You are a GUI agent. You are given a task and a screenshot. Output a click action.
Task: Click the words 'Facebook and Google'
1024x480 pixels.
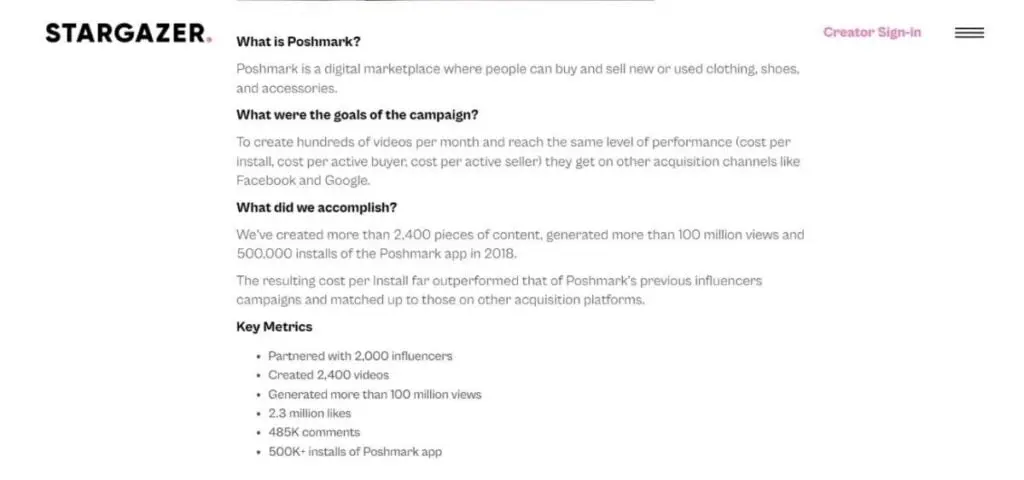pyautogui.click(x=303, y=181)
